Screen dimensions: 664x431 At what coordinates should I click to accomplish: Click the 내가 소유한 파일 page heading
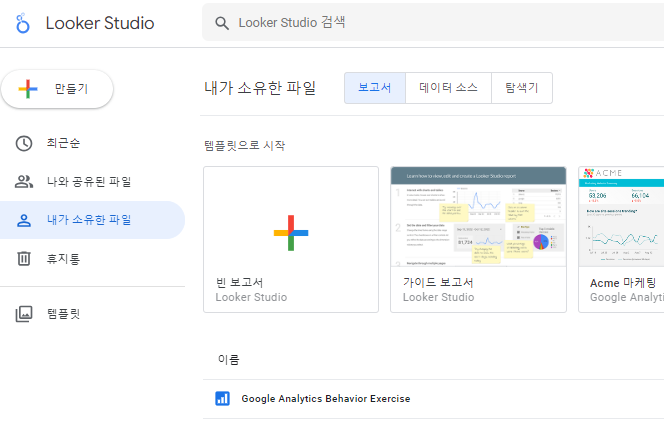click(260, 88)
